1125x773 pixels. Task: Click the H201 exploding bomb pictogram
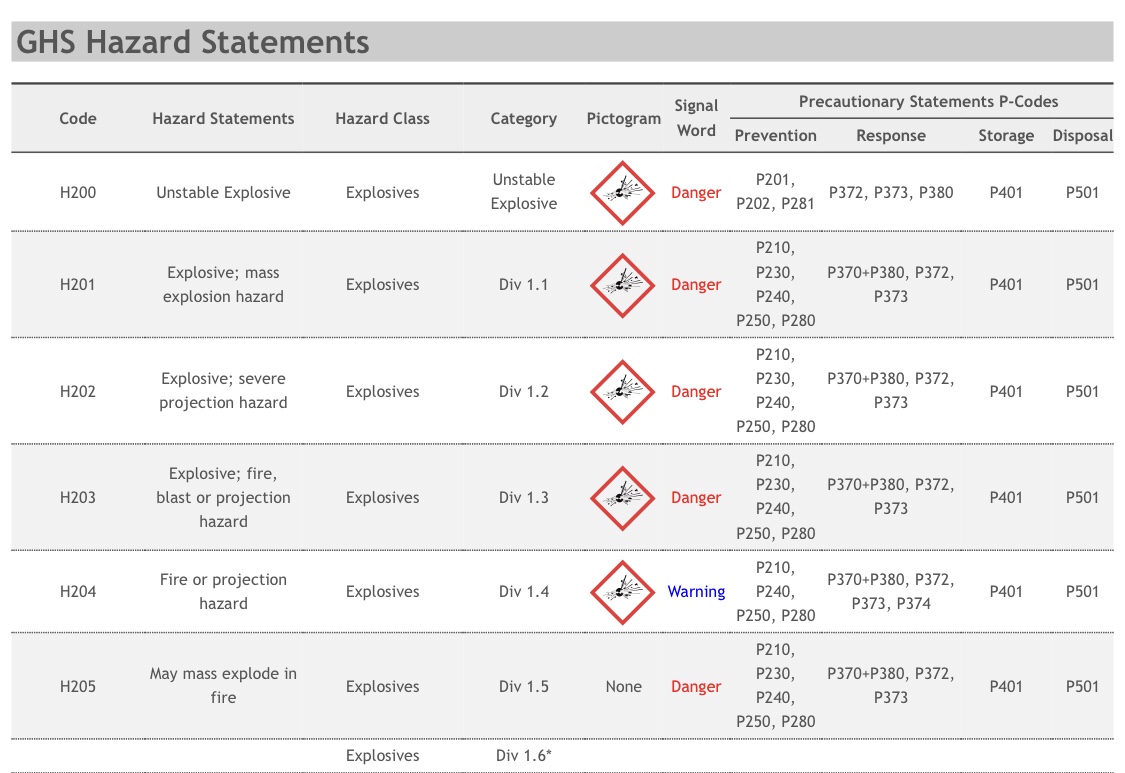622,285
